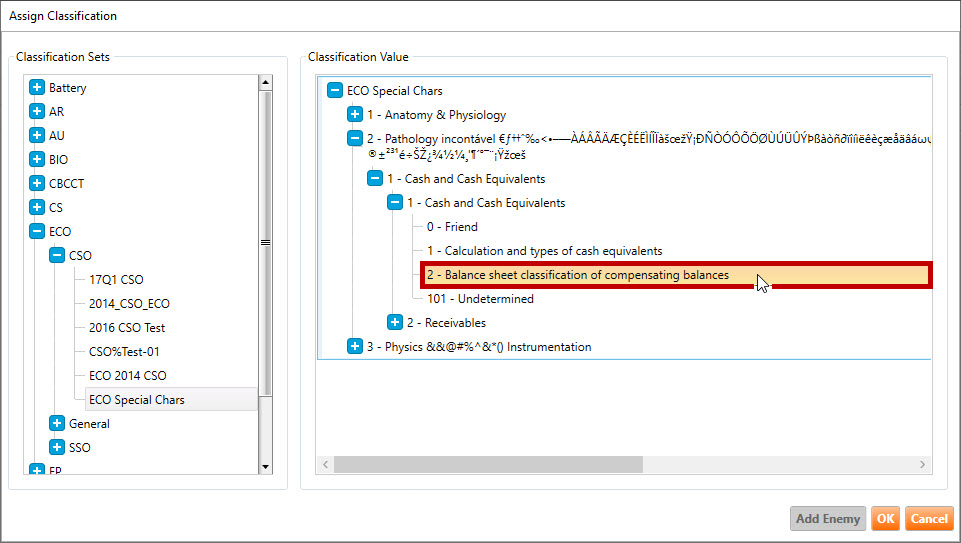Viewport: 961px width, 543px height.
Task: Expand the AR tree node
Action: (37, 112)
